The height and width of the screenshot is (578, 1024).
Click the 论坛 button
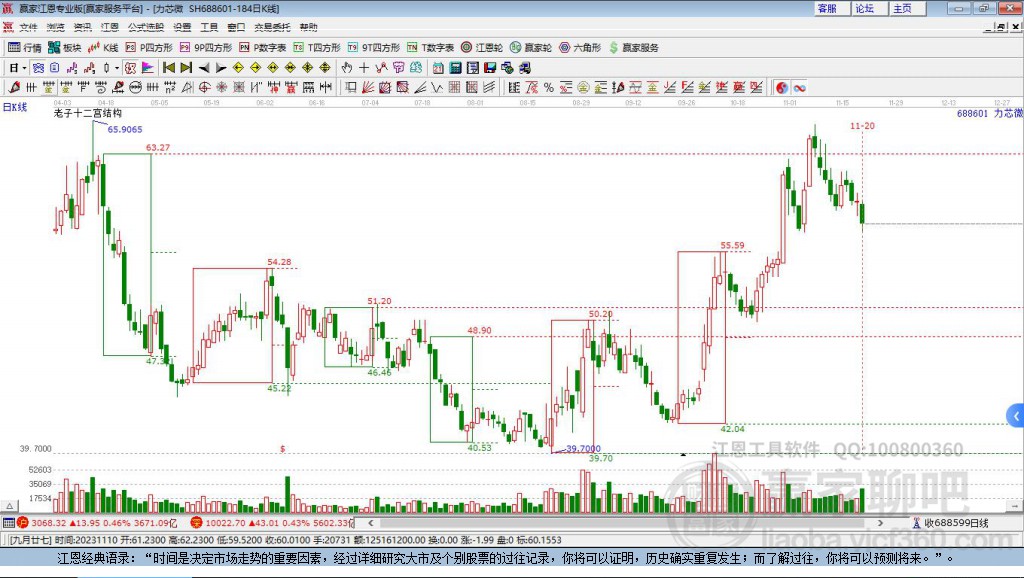click(x=869, y=8)
